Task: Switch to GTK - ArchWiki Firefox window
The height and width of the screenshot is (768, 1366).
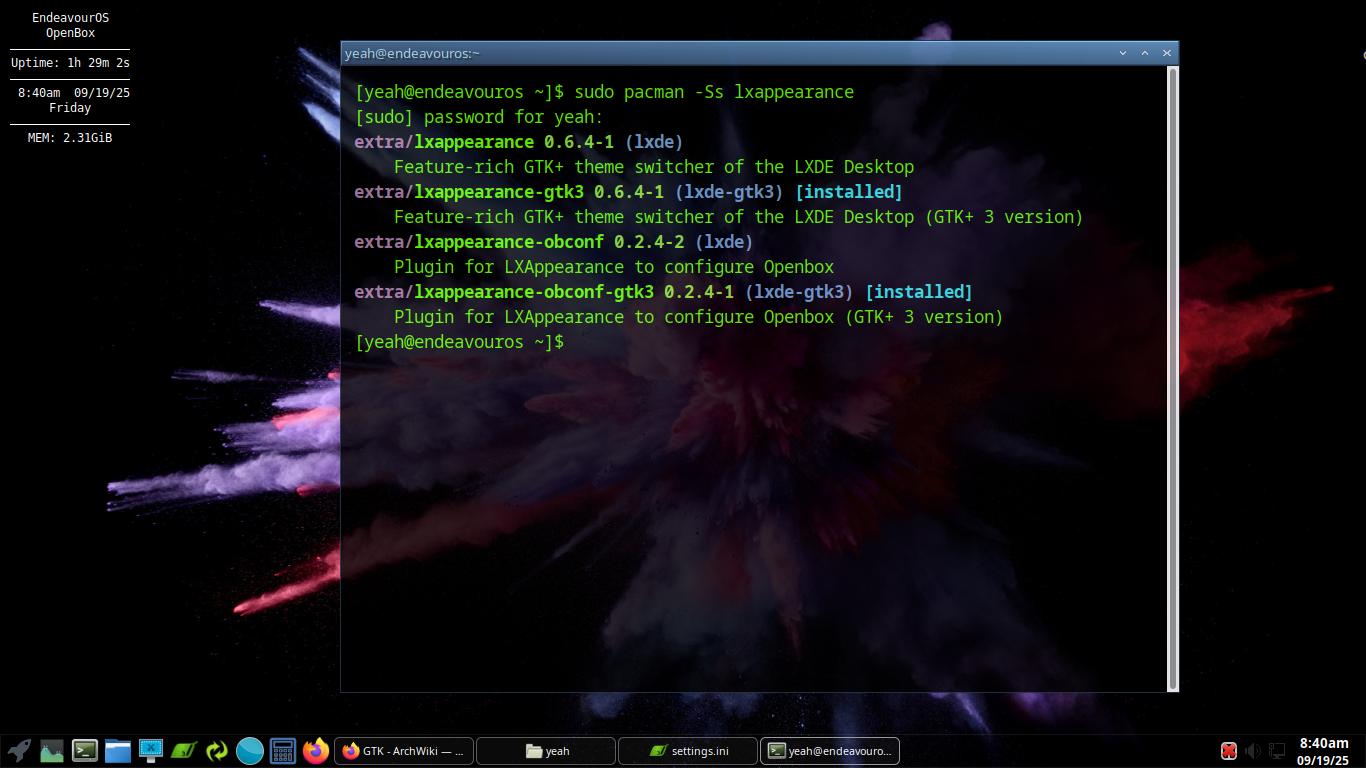Action: tap(404, 751)
